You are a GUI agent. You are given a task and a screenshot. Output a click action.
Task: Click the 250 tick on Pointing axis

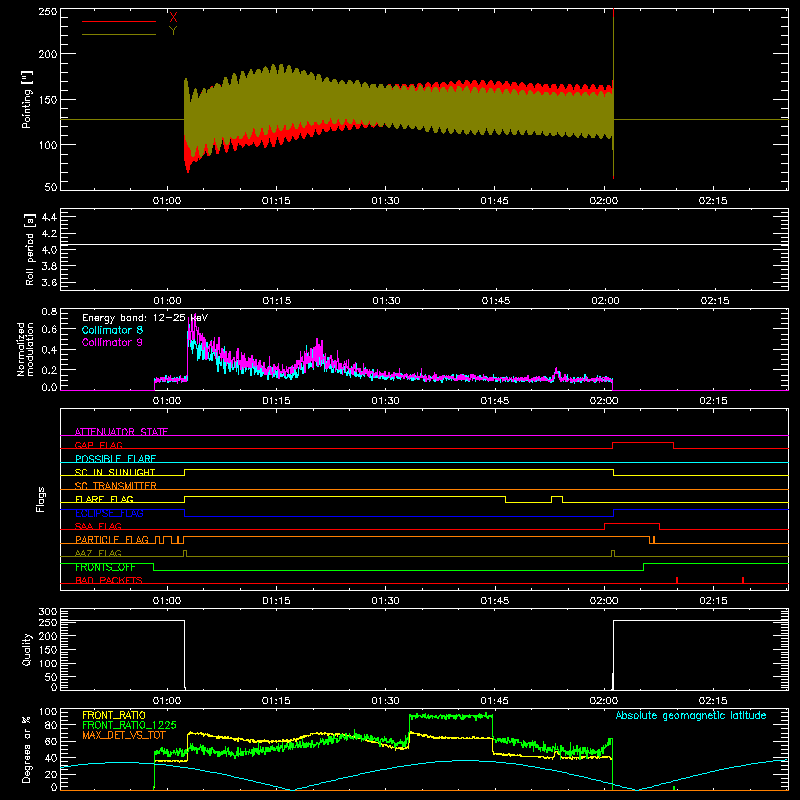point(48,11)
